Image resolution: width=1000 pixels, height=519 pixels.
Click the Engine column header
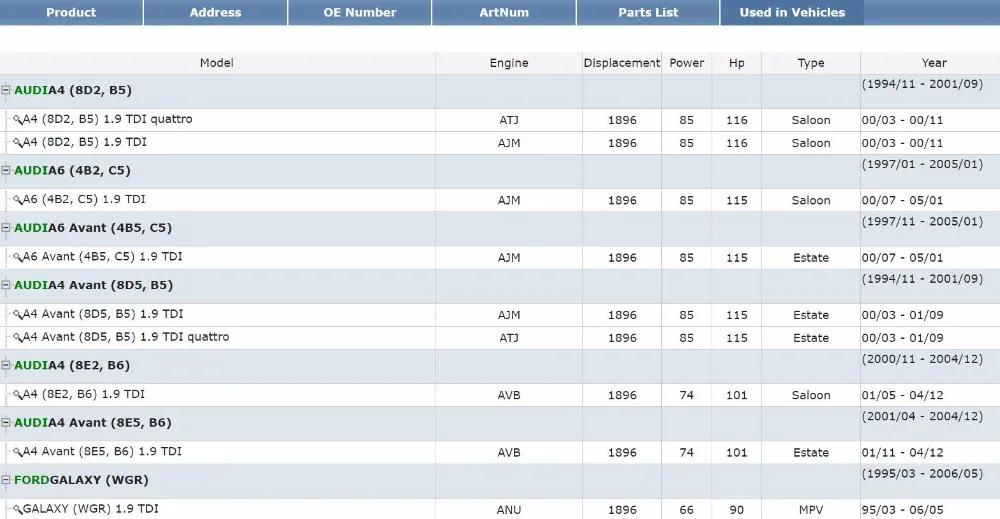509,63
